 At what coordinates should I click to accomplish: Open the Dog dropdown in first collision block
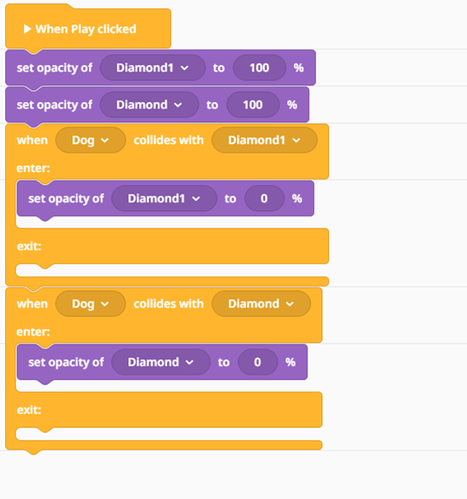[90, 140]
